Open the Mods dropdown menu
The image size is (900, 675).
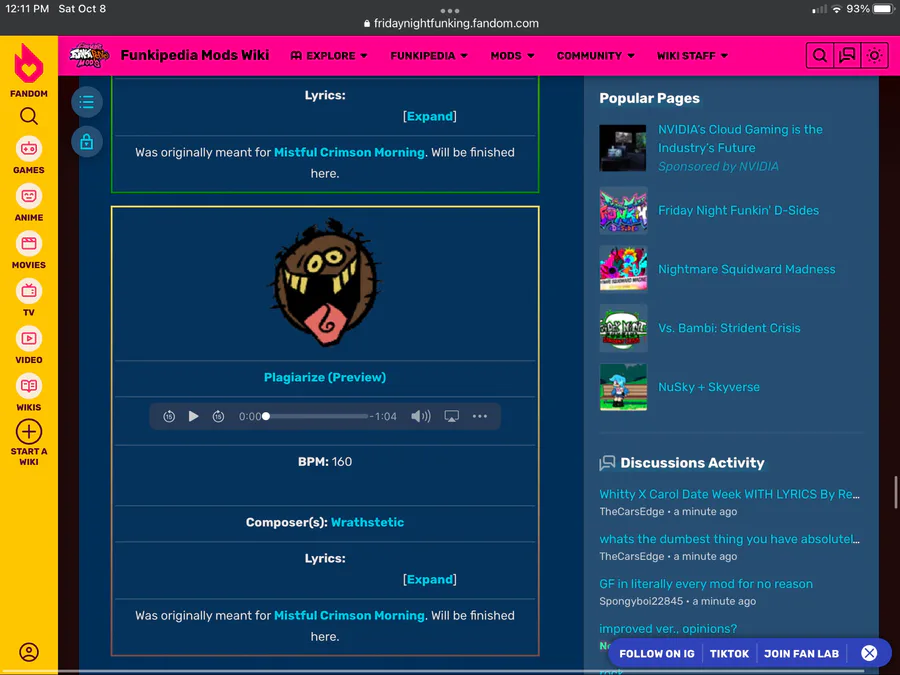tap(512, 56)
